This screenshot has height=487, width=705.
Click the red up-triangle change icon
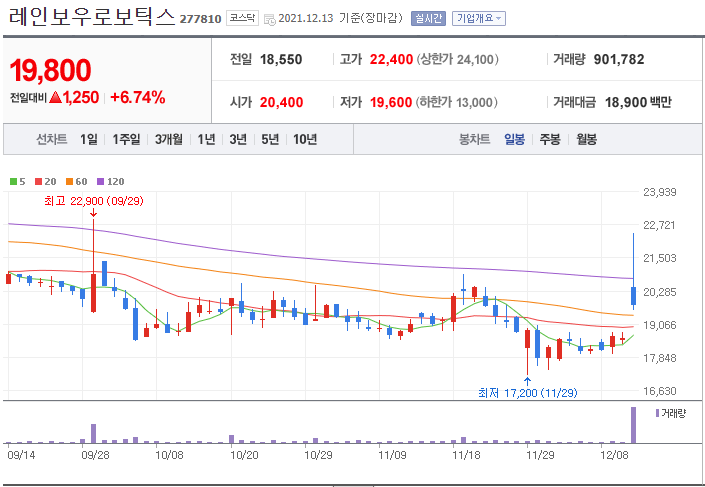pos(55,97)
